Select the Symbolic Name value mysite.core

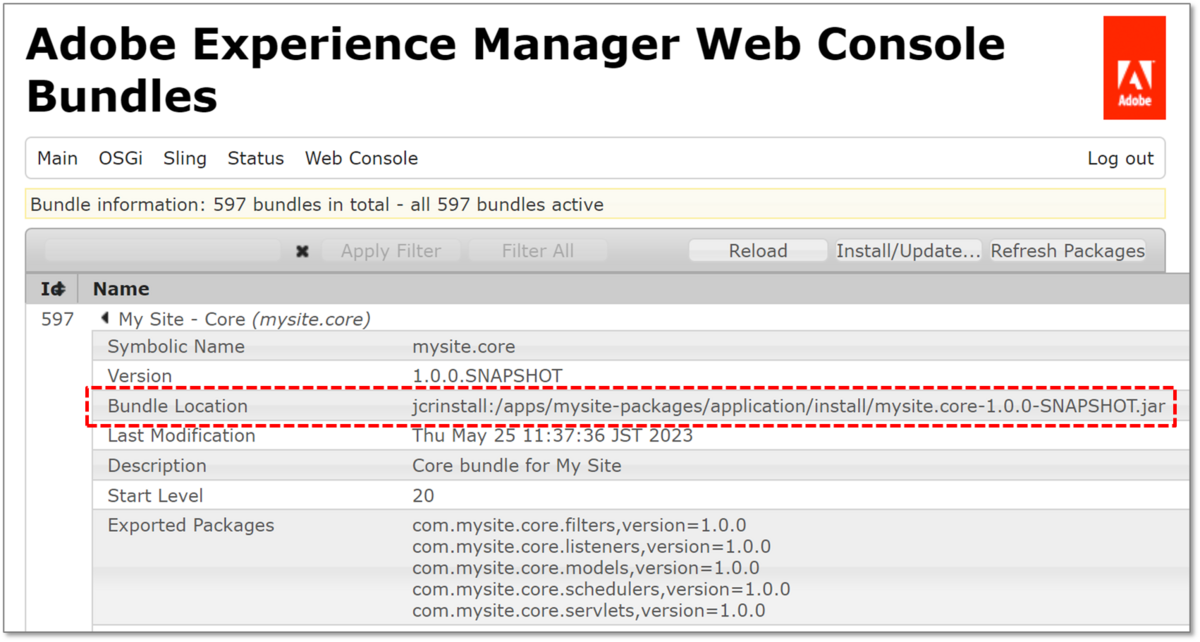[464, 347]
